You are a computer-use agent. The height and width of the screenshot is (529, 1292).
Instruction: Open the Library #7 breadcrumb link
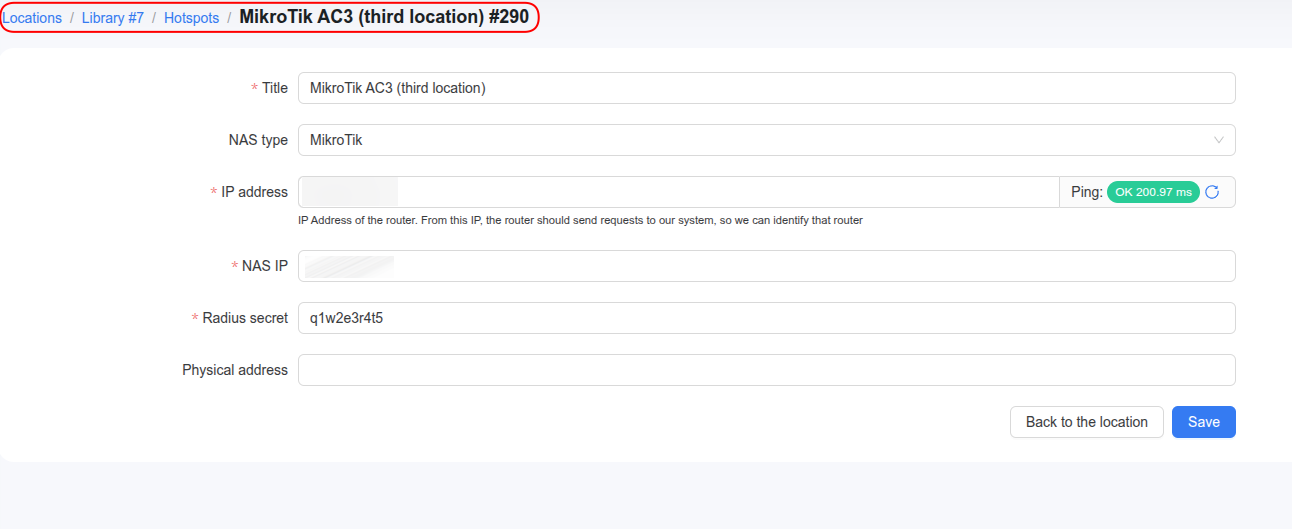113,18
